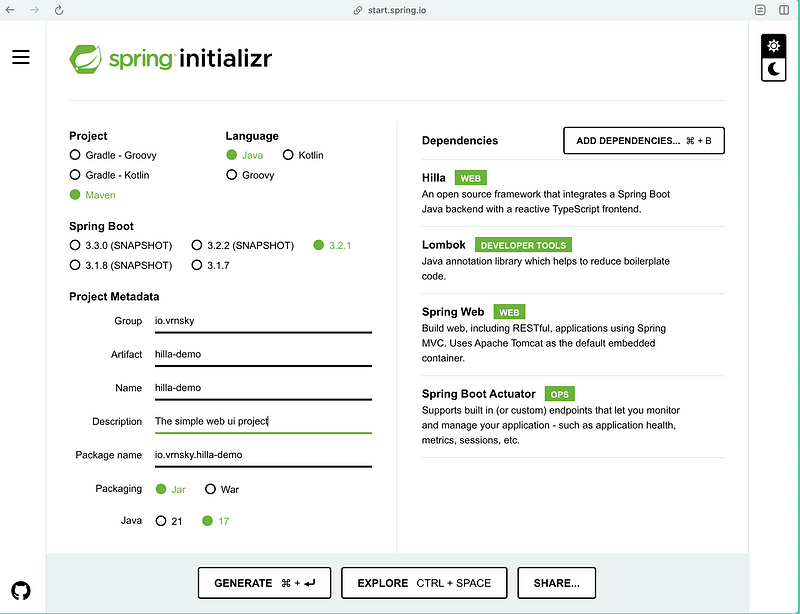This screenshot has height=614, width=800.
Task: Open the EXPLORE preview
Action: [423, 582]
